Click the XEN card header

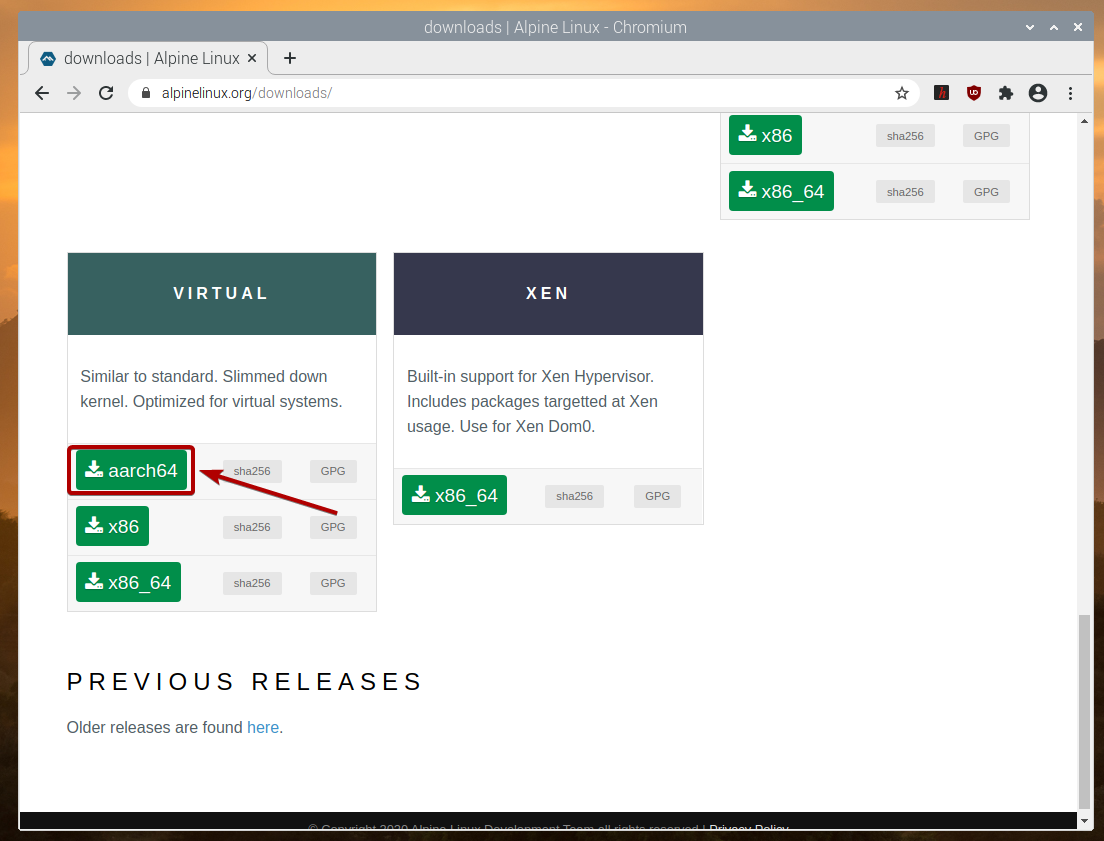pos(548,294)
